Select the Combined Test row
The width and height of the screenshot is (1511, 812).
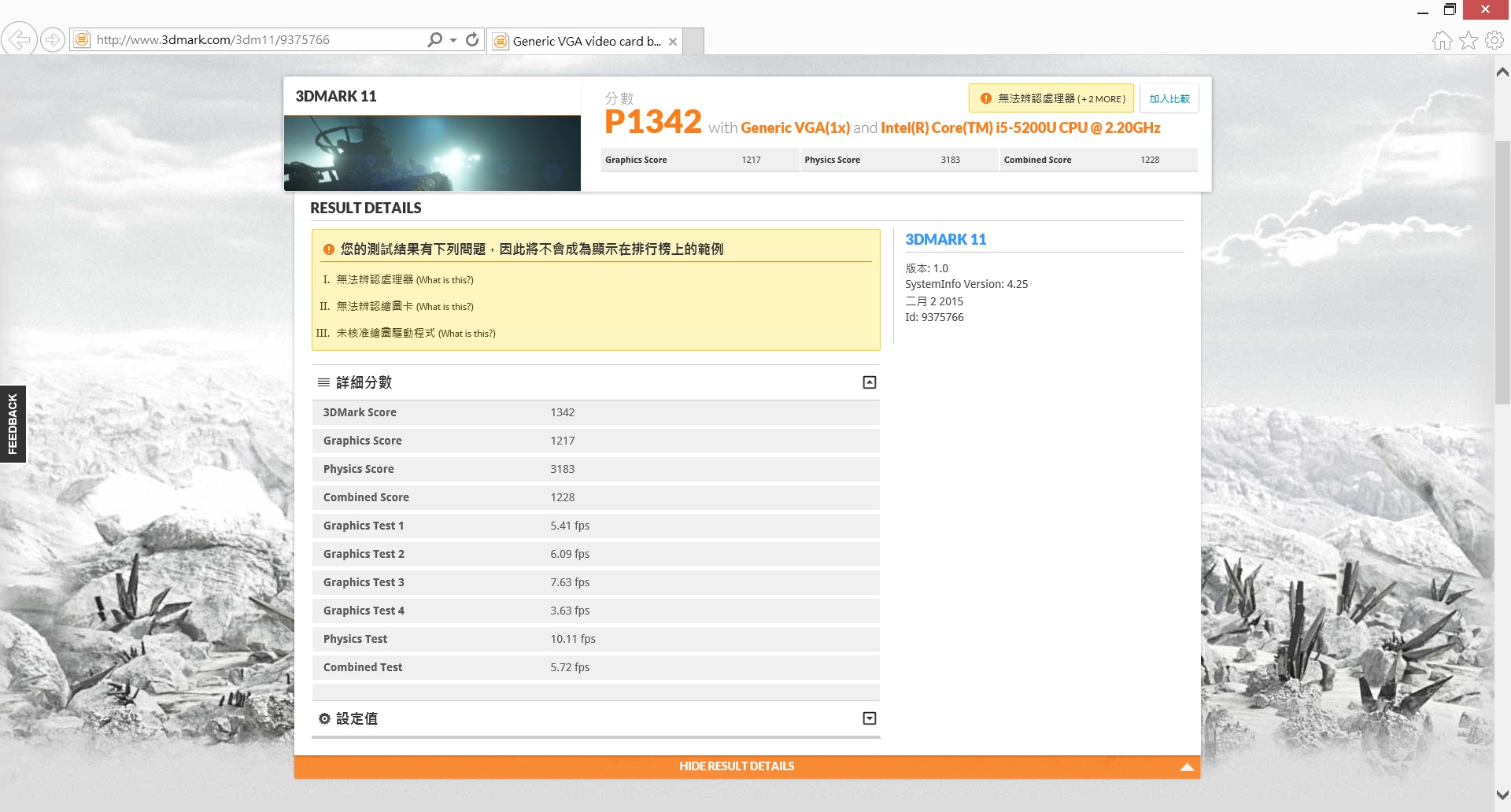click(x=596, y=667)
